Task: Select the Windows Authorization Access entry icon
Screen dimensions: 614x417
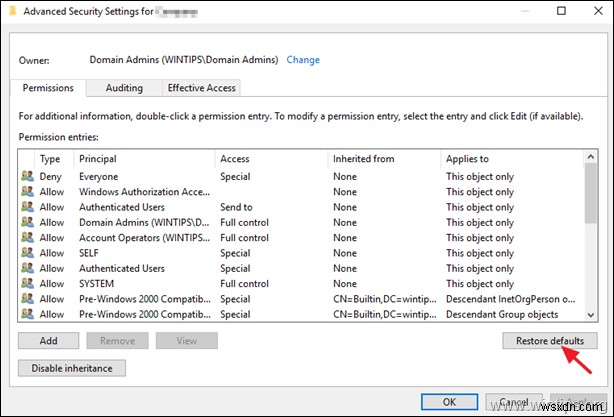Action: point(27,192)
